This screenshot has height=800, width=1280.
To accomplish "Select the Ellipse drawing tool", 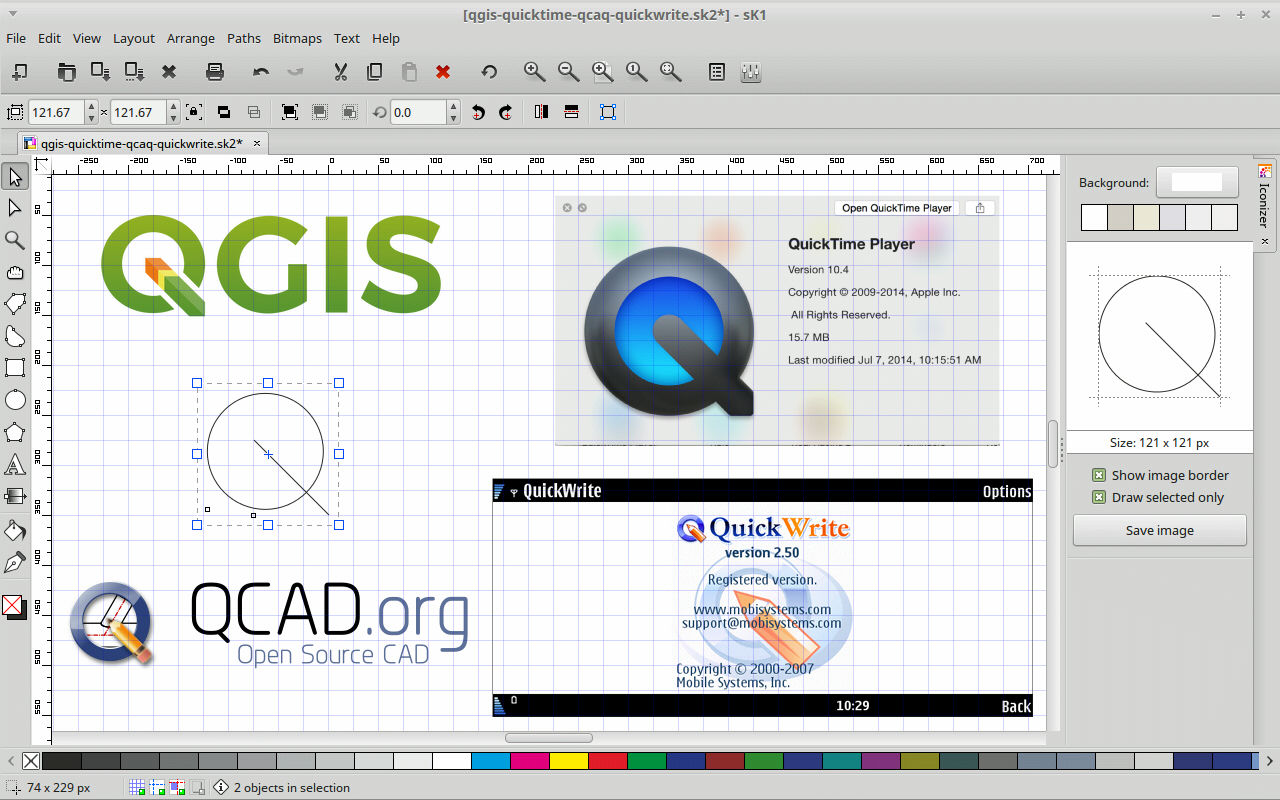I will click(15, 400).
